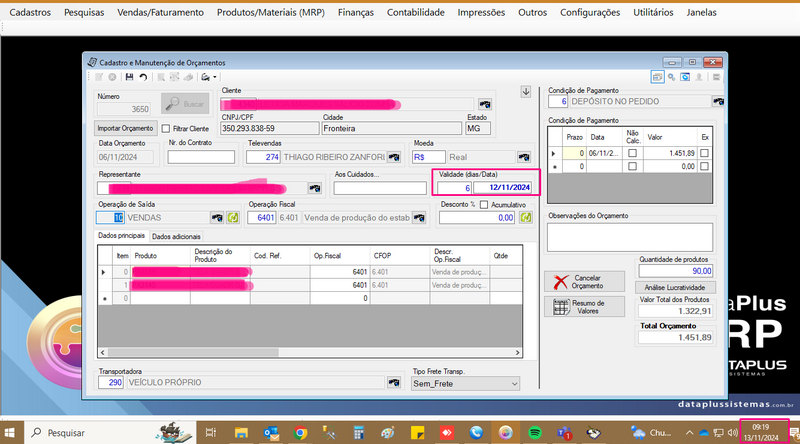This screenshot has width=800, height=444.
Task: Open Microsoft Teams from the taskbar
Action: point(564,433)
